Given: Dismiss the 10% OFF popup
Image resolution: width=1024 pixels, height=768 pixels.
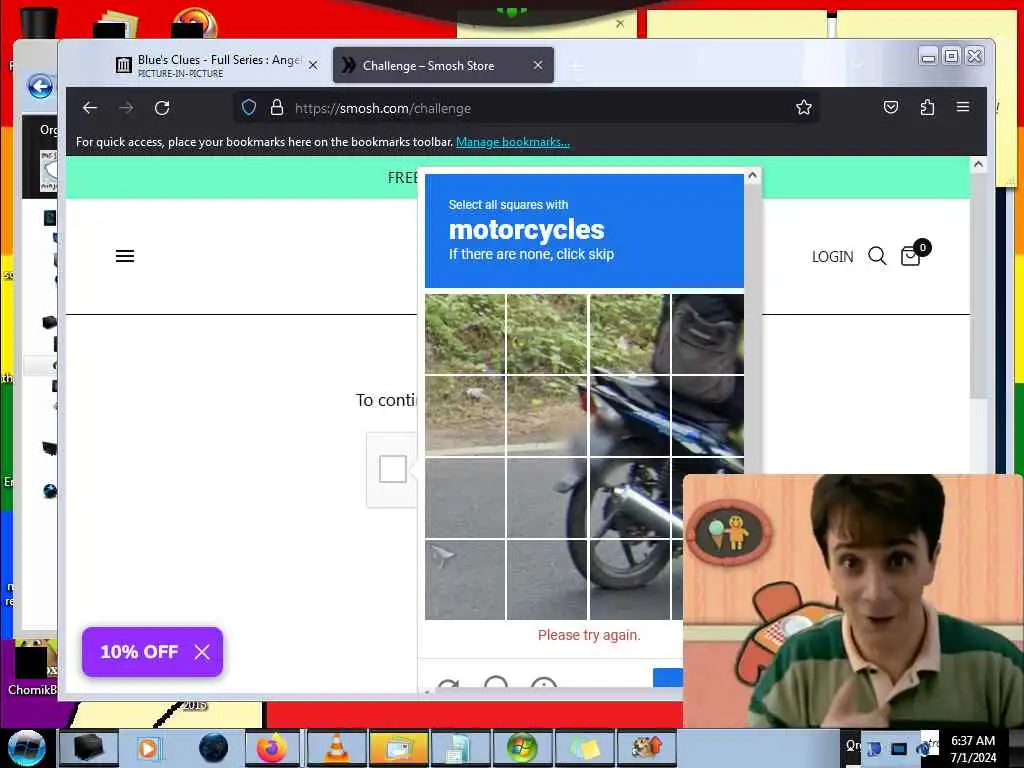Looking at the screenshot, I should pos(202,652).
